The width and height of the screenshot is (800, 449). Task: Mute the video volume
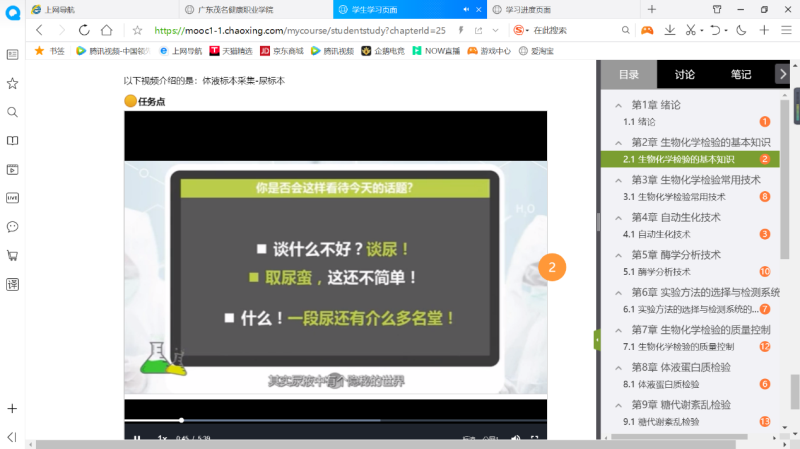513,438
